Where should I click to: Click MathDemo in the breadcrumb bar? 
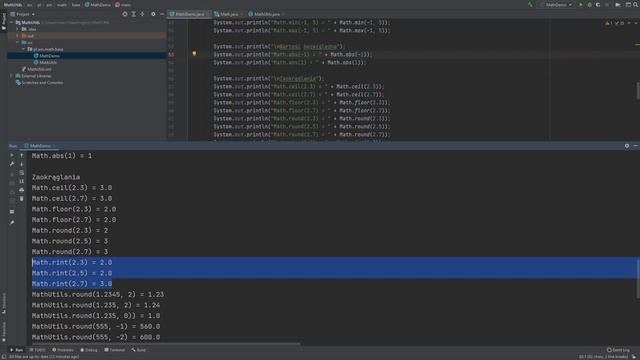[x=98, y=5]
